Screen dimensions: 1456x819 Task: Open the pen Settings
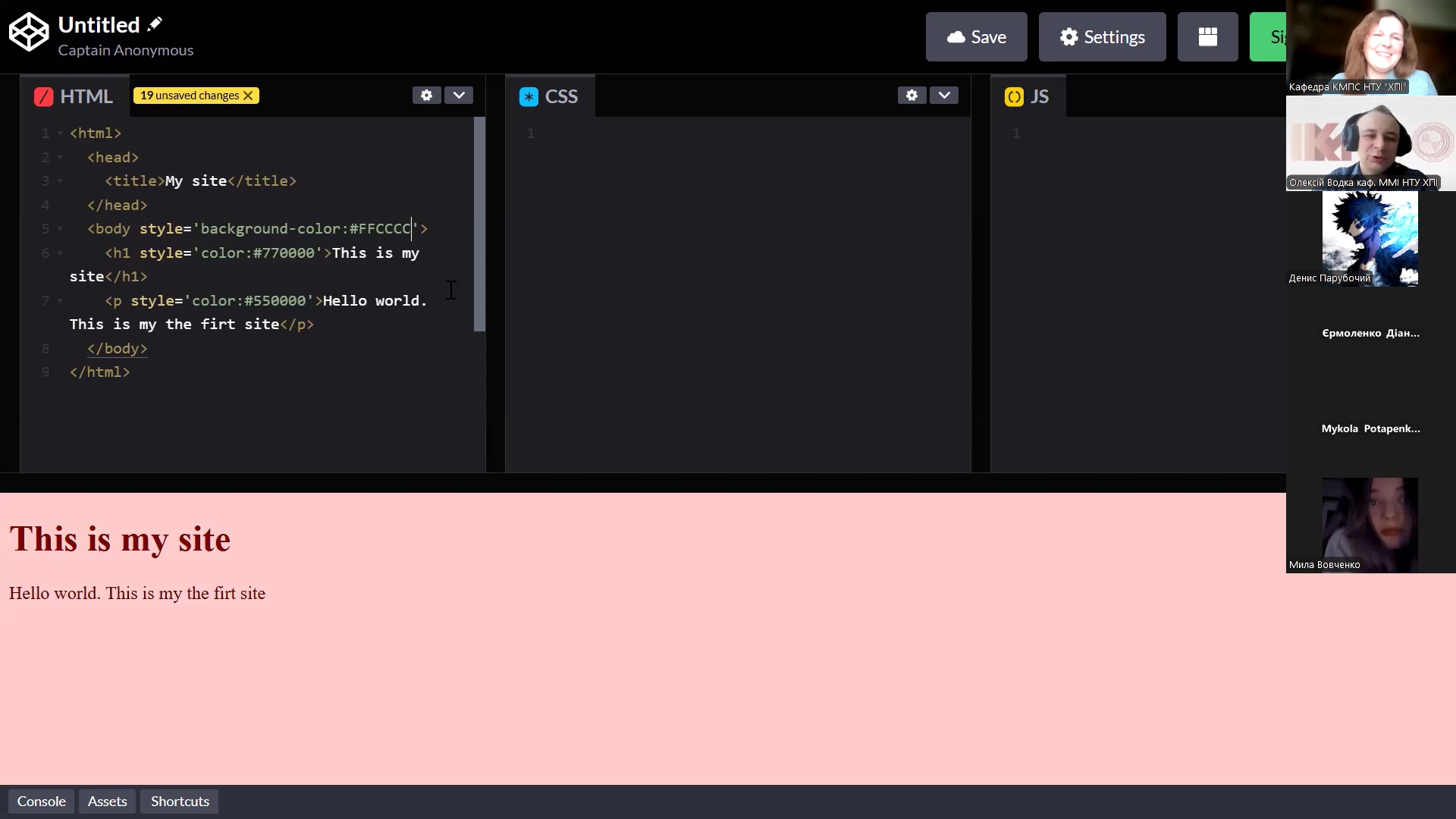pyautogui.click(x=1102, y=36)
